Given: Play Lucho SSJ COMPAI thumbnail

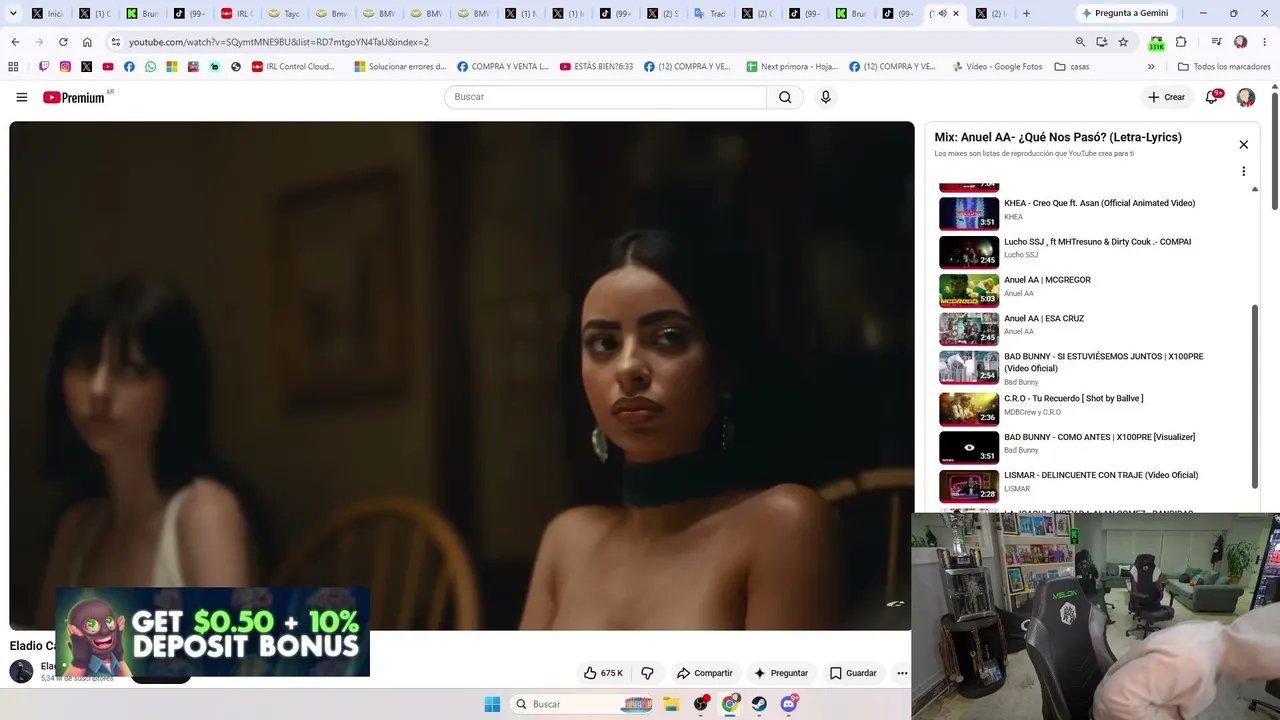Looking at the screenshot, I should tap(969, 252).
